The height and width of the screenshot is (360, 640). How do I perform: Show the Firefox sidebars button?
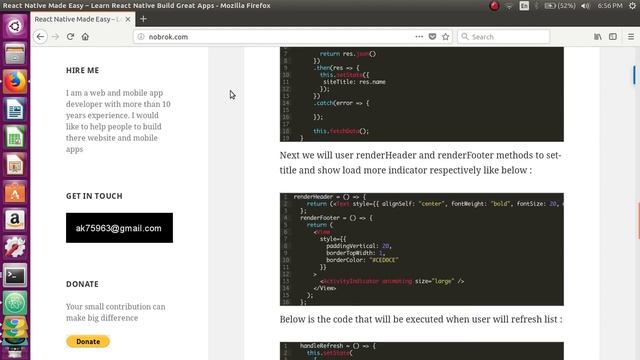point(613,37)
